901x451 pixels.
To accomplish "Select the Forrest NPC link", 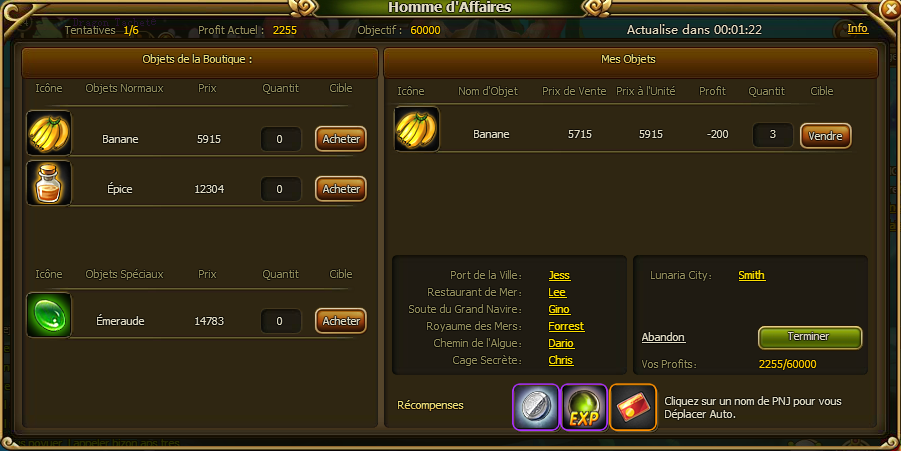I will pos(566,326).
